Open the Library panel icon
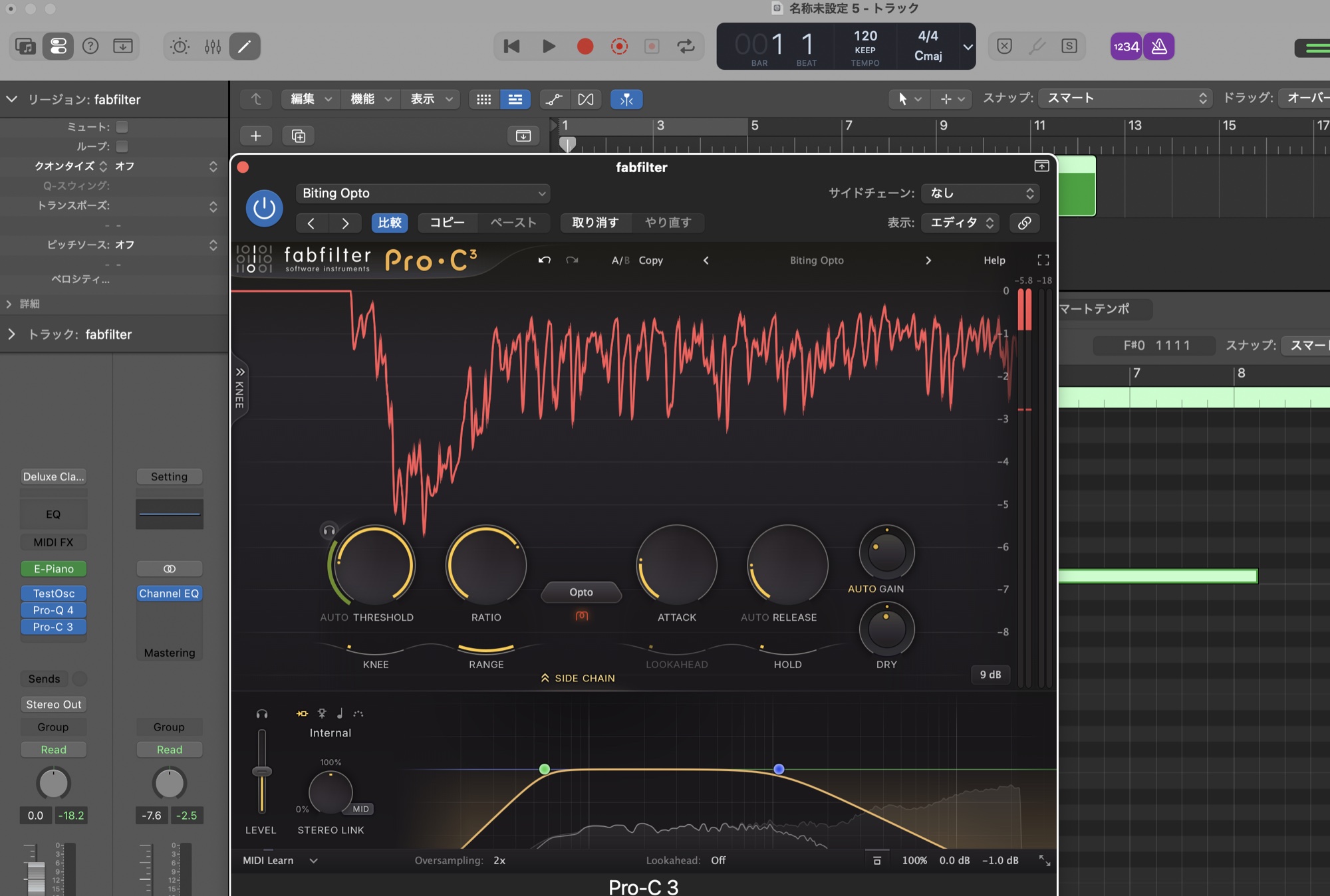The height and width of the screenshot is (896, 1330). [26, 46]
